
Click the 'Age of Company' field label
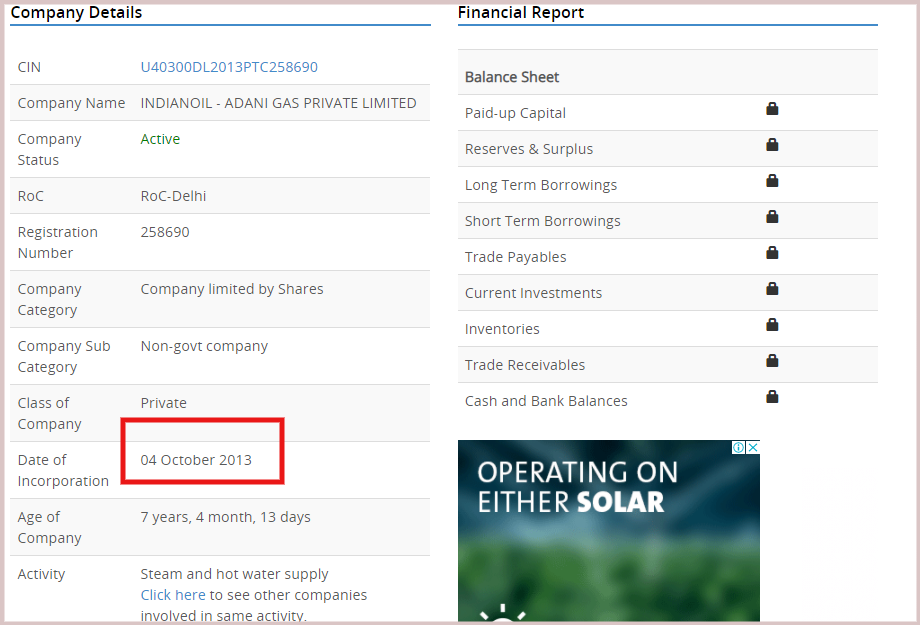pos(50,528)
